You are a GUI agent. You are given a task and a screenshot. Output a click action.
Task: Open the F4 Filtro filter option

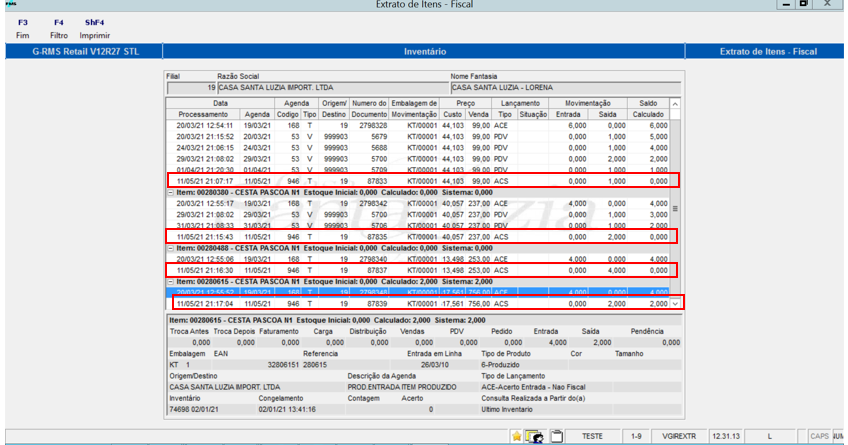coord(59,29)
